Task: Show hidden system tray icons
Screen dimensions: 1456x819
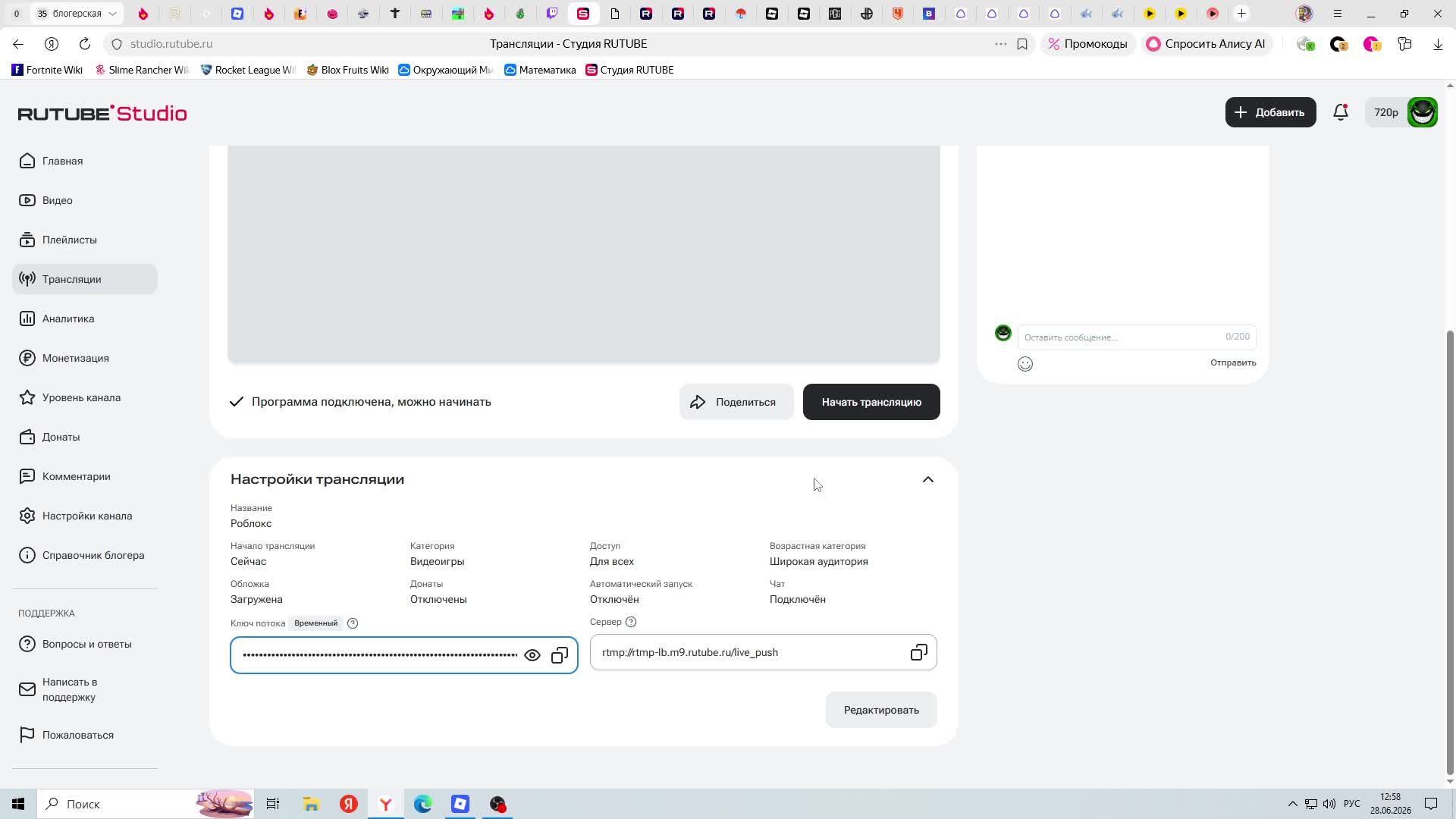Action: [1292, 804]
